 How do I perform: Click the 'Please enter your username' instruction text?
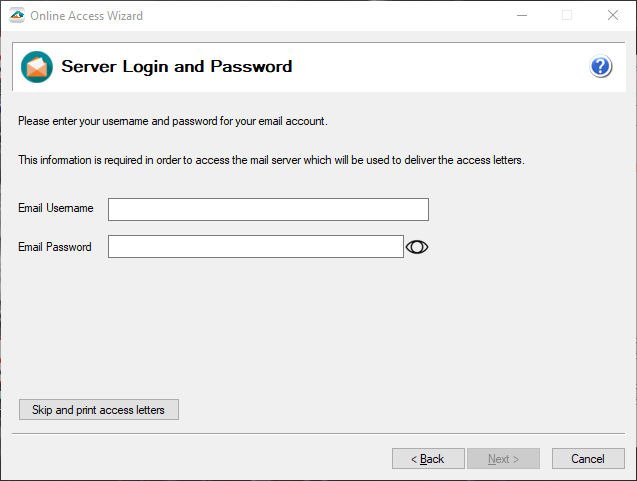coord(173,122)
